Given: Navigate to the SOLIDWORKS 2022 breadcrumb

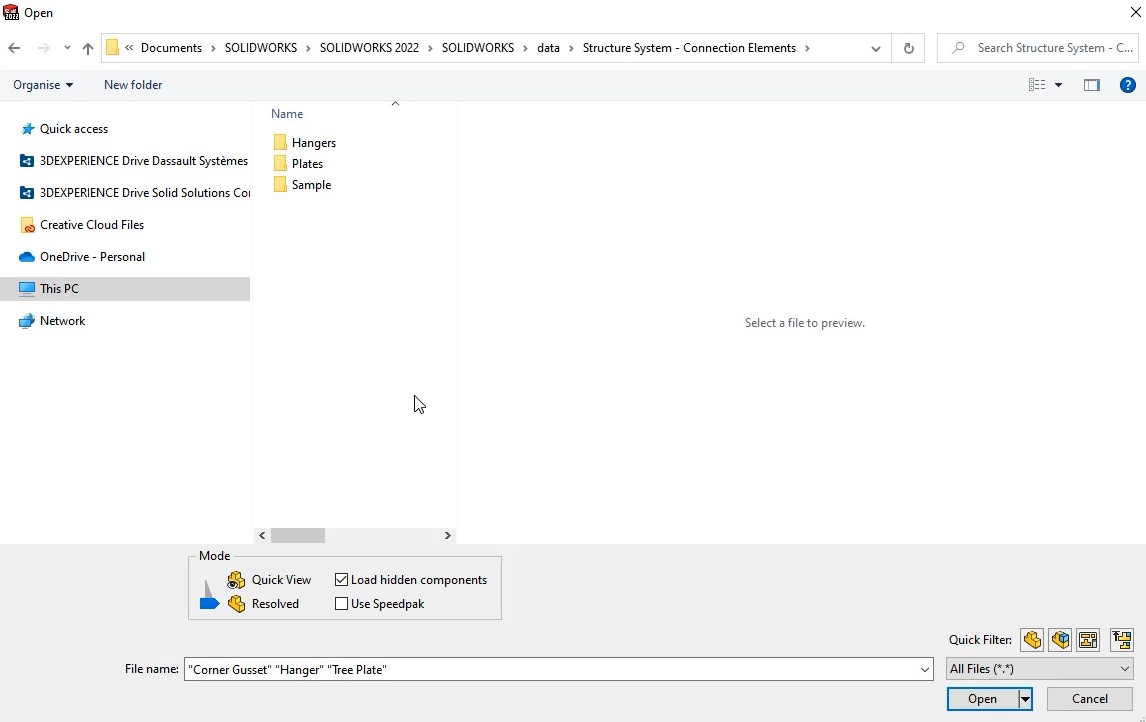Looking at the screenshot, I should coord(370,47).
